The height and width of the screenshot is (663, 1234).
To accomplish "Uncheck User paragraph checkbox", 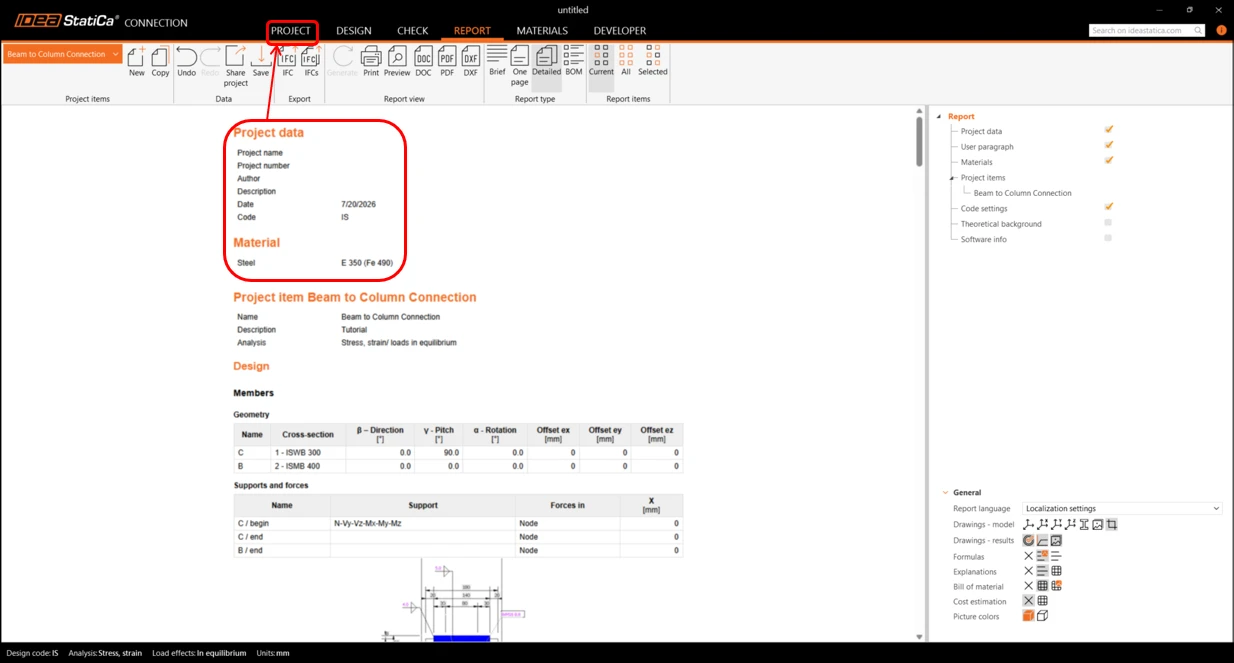I will tap(1108, 145).
